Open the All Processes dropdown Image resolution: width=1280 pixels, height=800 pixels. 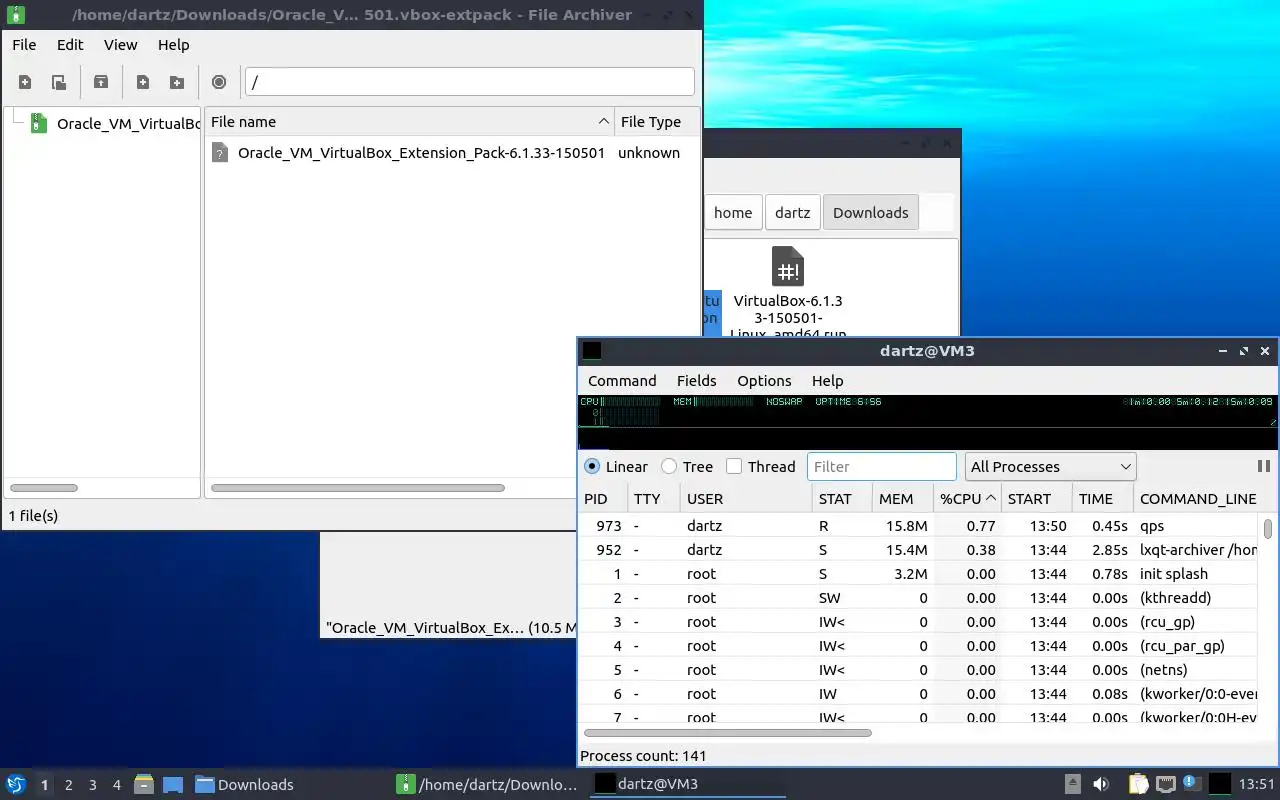[x=1050, y=466]
